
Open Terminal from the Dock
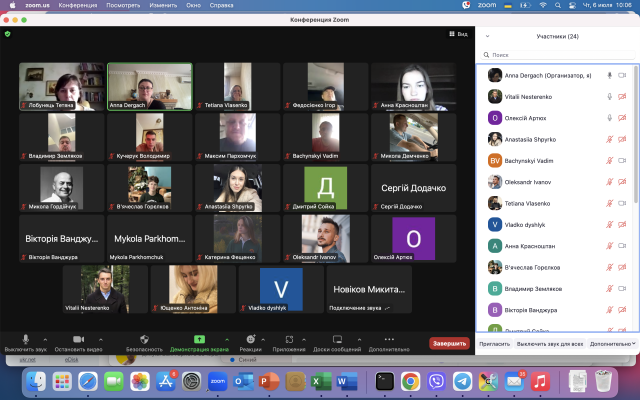[385, 382]
